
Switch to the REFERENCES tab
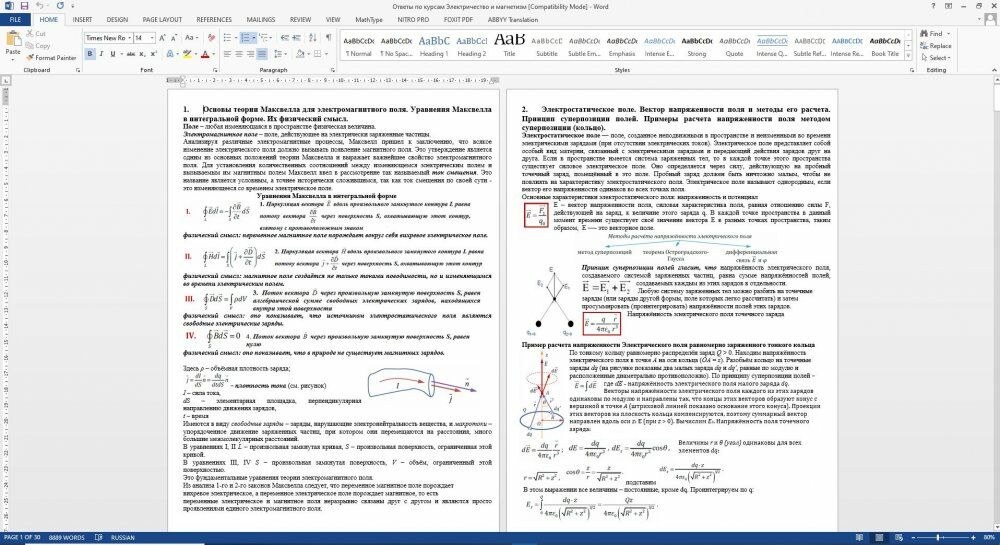point(214,19)
